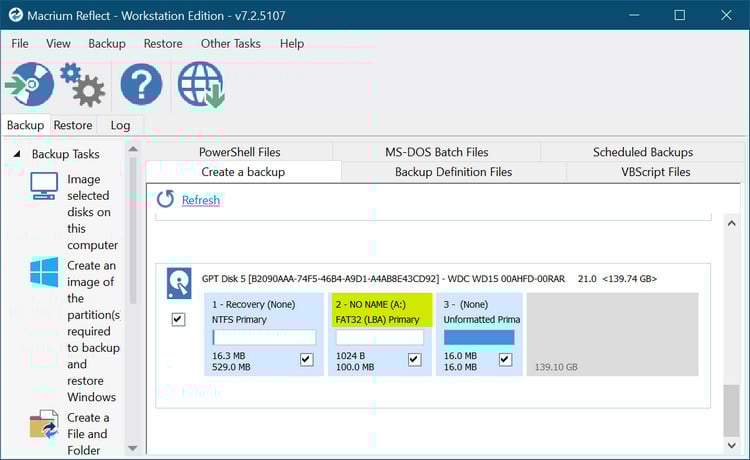Close the Macrium Reflect window
Viewport: 750px width, 460px height.
click(726, 15)
